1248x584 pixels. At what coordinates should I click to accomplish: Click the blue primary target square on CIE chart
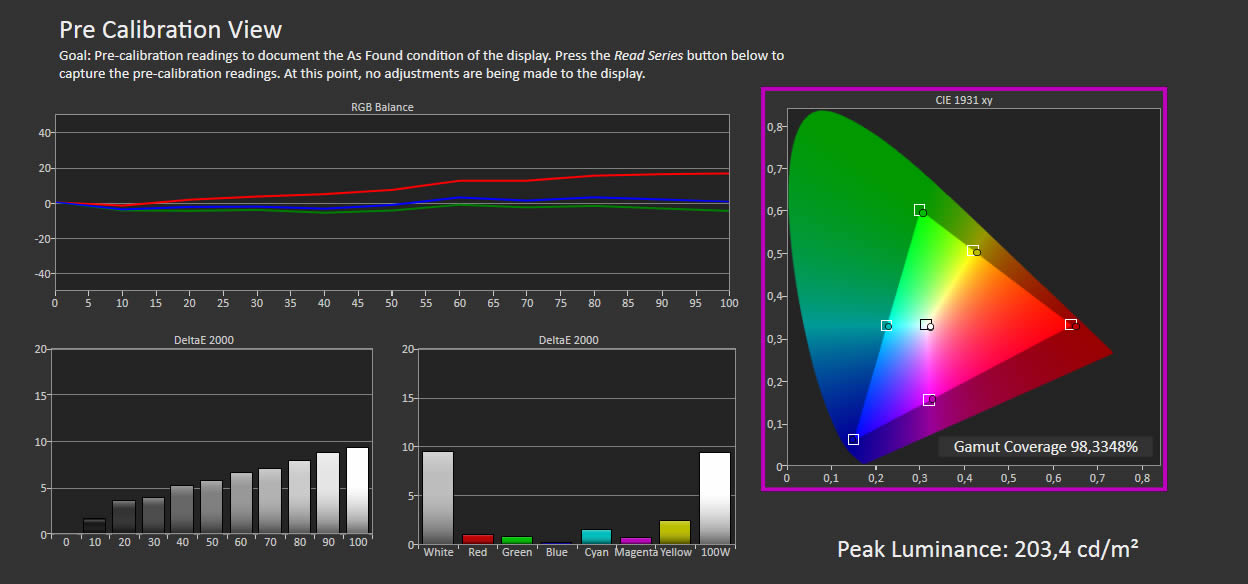[853, 439]
